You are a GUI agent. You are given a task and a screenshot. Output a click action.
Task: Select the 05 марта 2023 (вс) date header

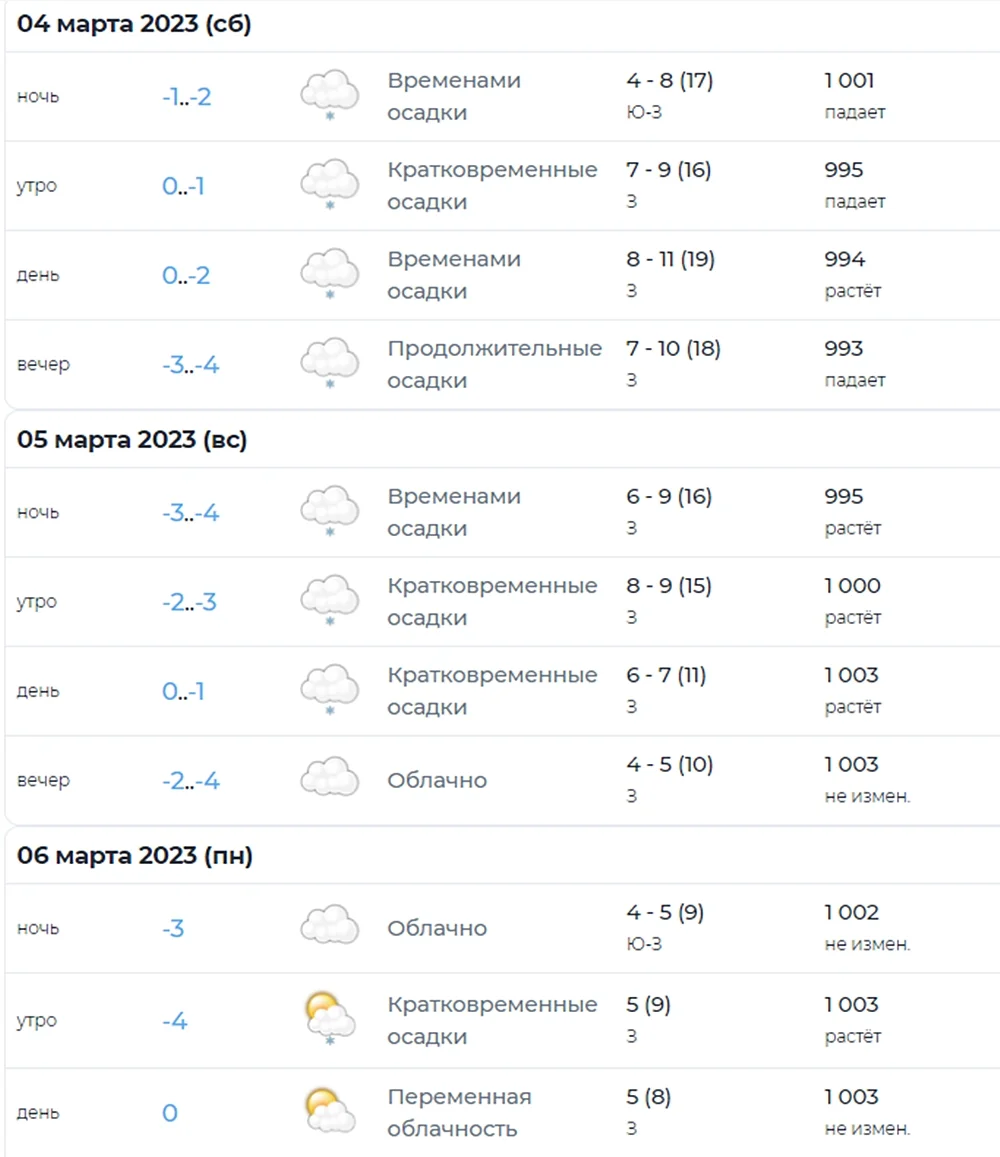(132, 440)
